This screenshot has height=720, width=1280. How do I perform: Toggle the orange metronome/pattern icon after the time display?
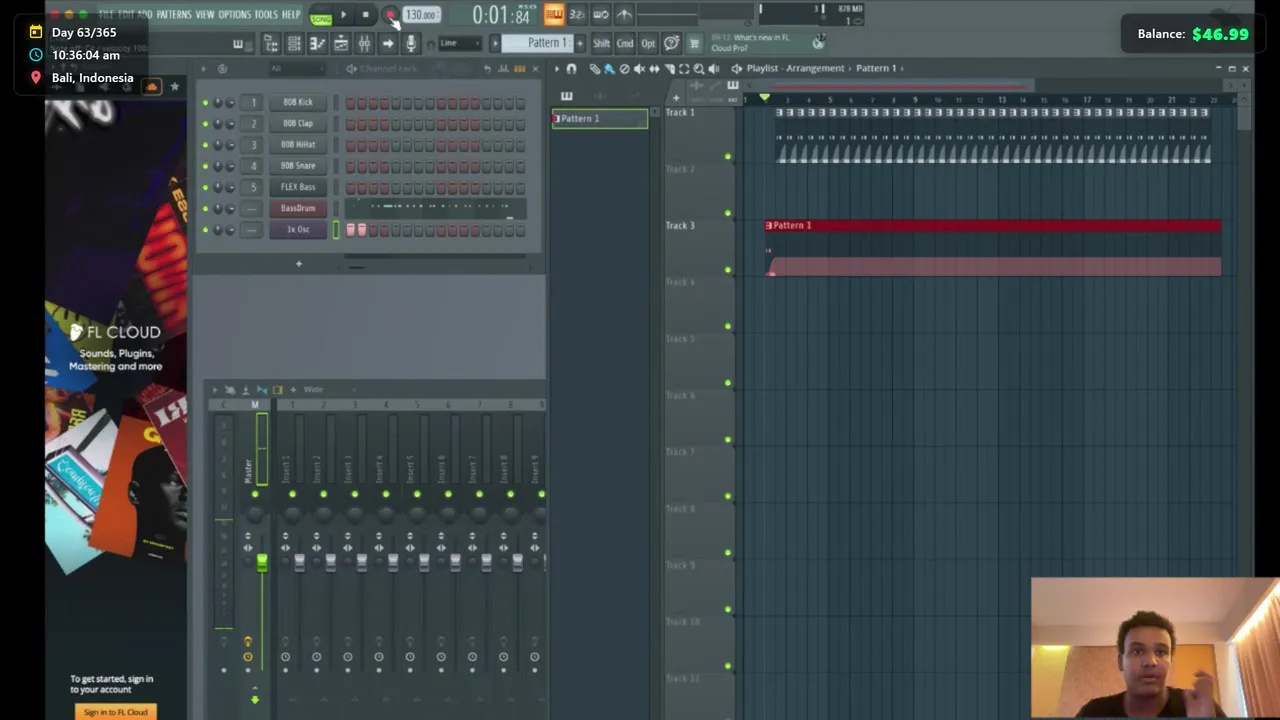point(553,14)
